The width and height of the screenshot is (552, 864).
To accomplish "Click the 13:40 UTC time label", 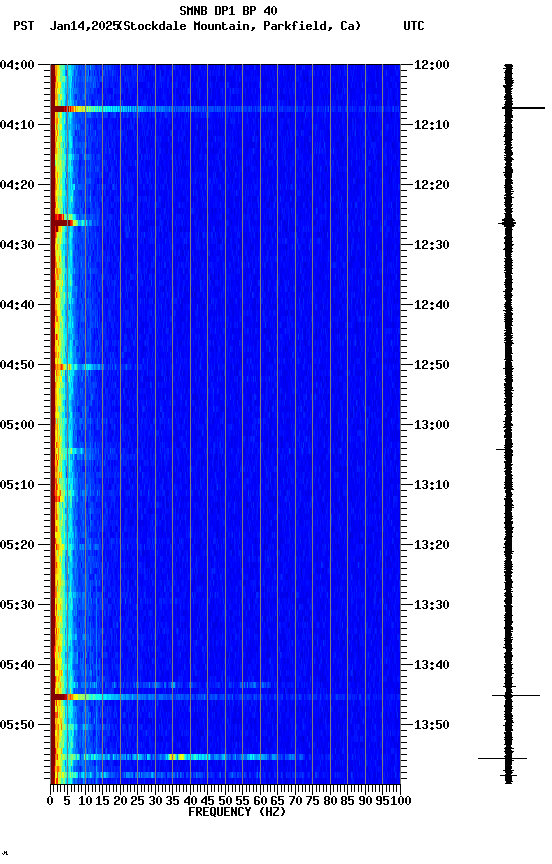I will tap(432, 665).
